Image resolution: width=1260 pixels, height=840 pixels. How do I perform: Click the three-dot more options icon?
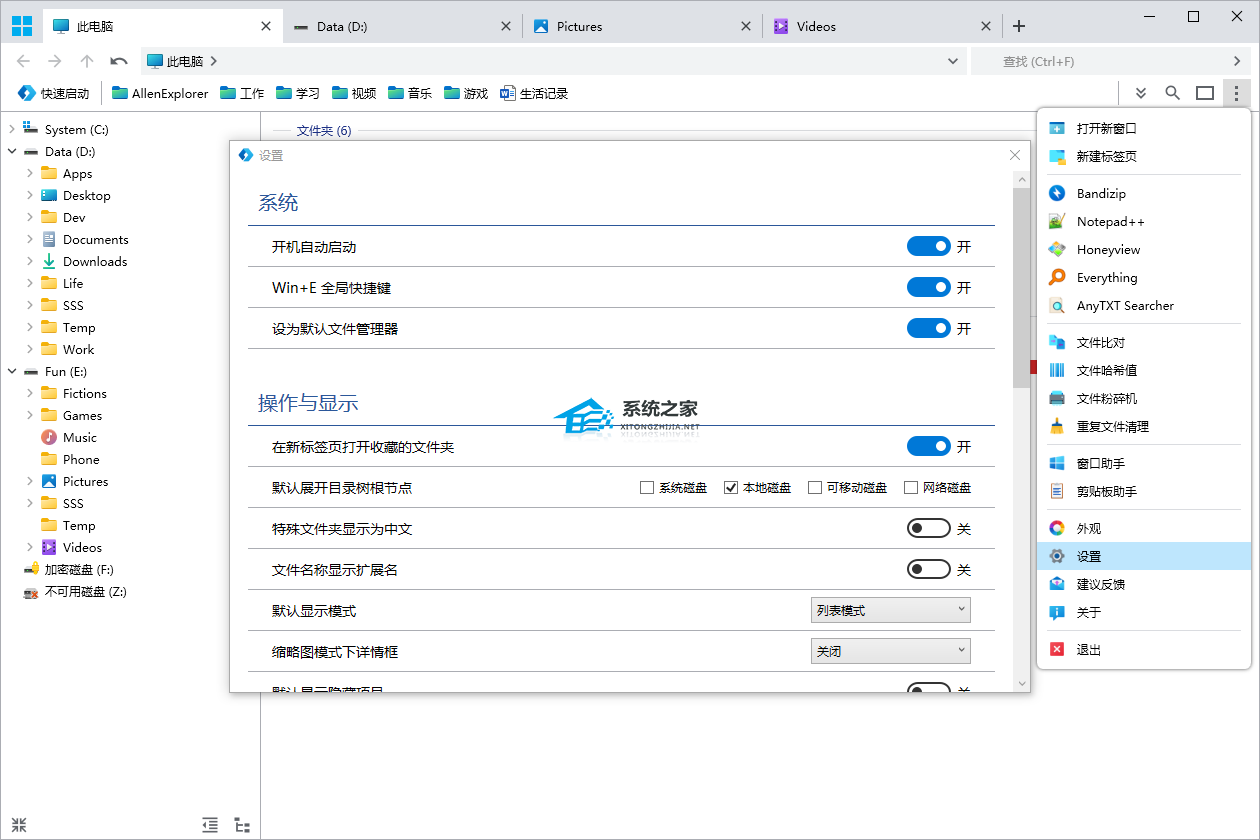(1237, 93)
